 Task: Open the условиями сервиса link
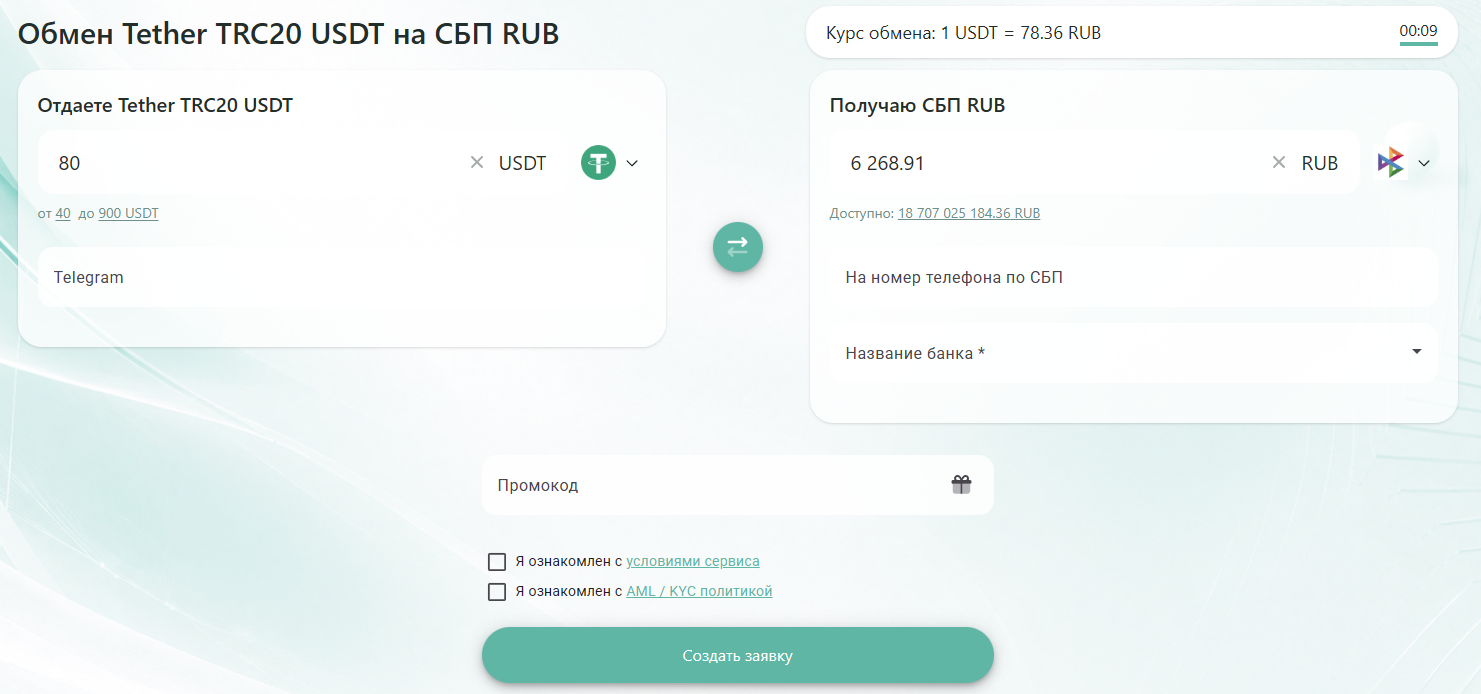click(x=692, y=561)
